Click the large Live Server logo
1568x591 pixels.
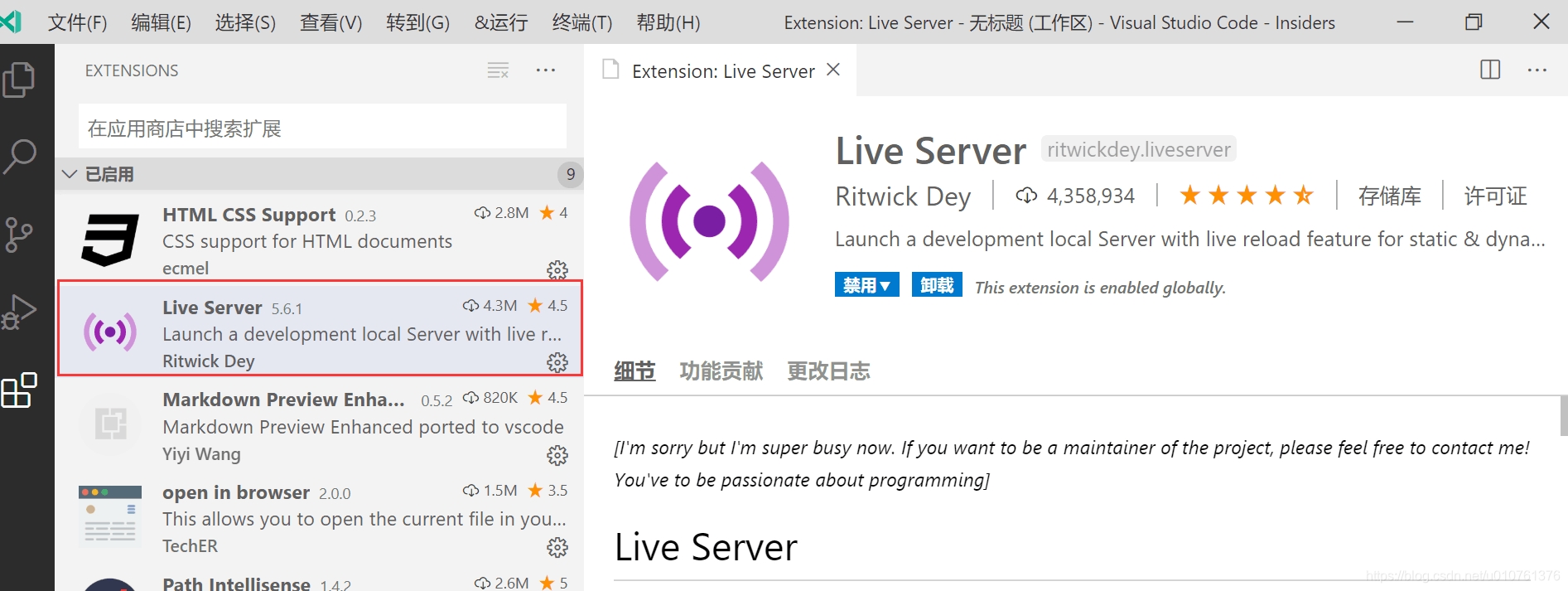pos(709,221)
